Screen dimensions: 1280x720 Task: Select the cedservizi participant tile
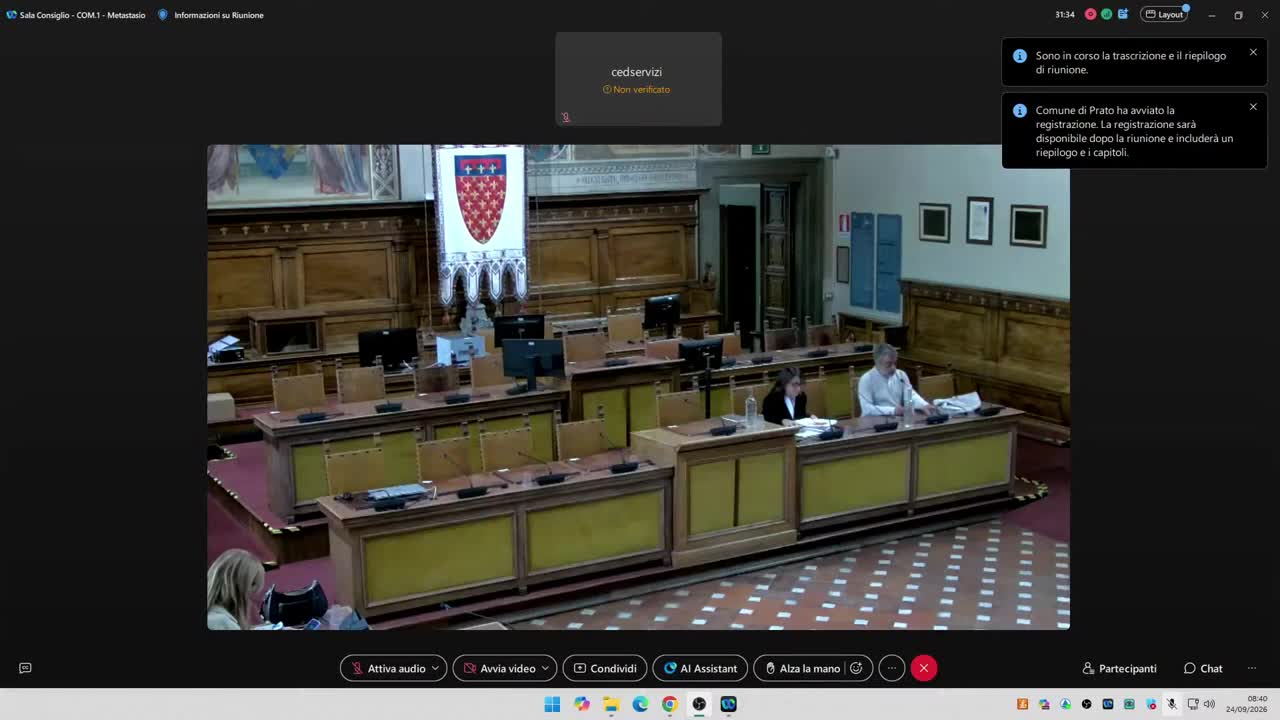638,79
